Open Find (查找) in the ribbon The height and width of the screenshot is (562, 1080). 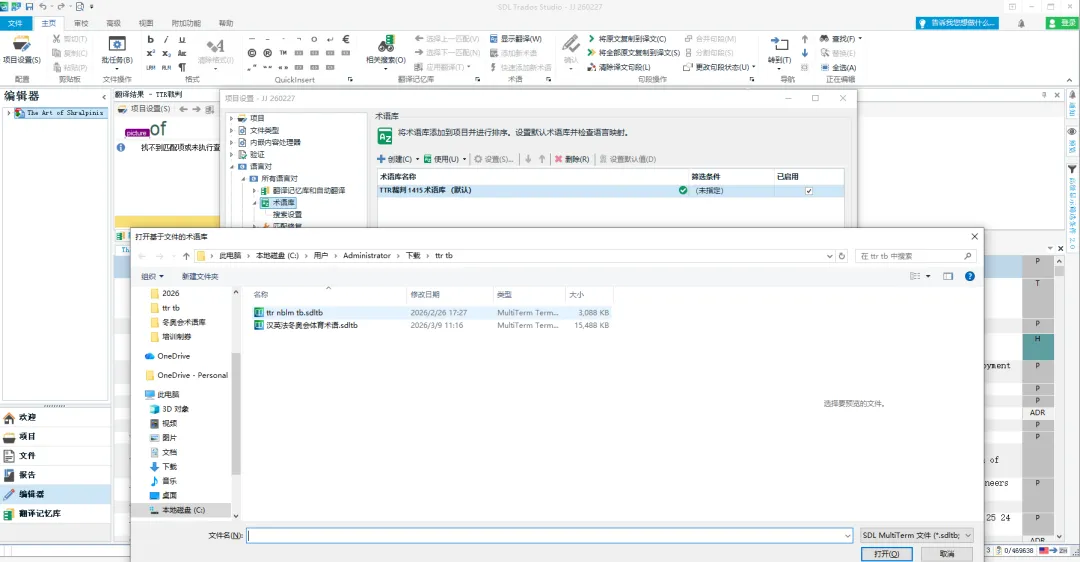(840, 39)
